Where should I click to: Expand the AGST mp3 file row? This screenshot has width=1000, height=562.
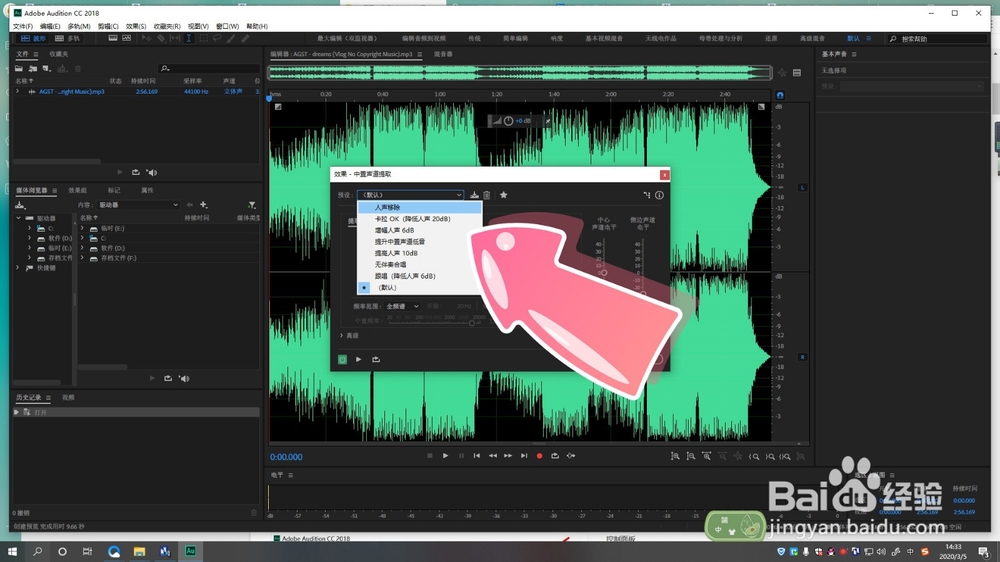17,91
